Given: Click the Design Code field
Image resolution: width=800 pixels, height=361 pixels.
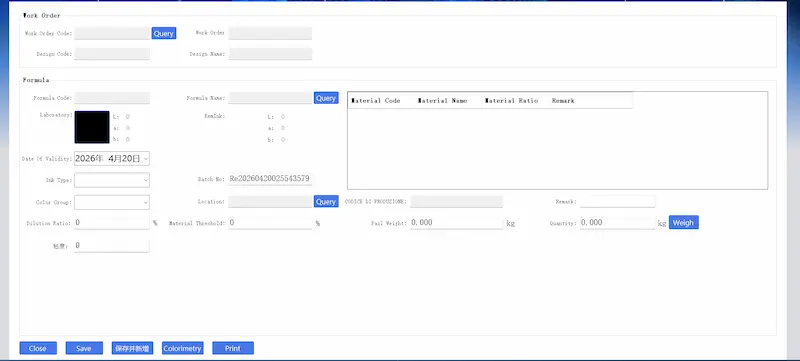Looking at the screenshot, I should pyautogui.click(x=112, y=54).
